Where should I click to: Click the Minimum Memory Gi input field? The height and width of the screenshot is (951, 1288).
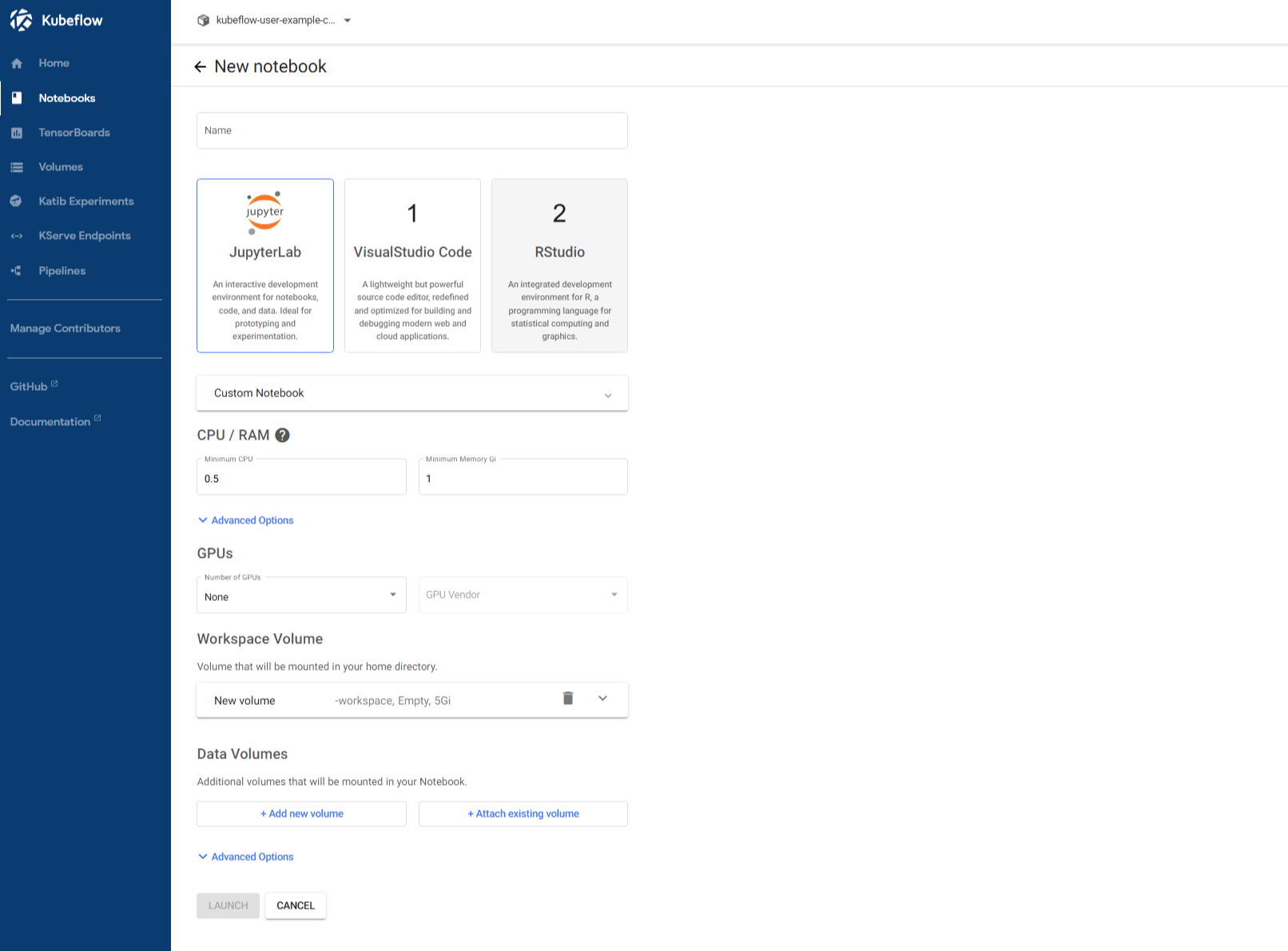pos(523,477)
